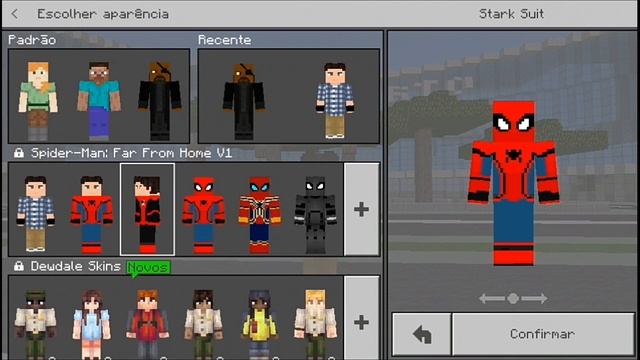Pick the eyepatch skin under Recente

(244, 101)
